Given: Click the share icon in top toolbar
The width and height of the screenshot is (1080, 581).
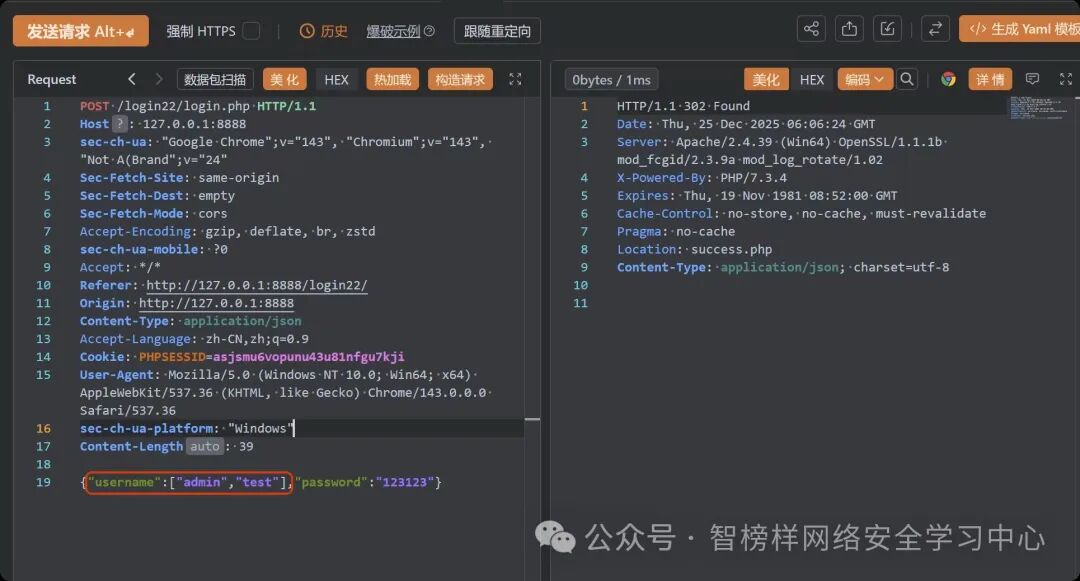Looking at the screenshot, I should tap(811, 29).
